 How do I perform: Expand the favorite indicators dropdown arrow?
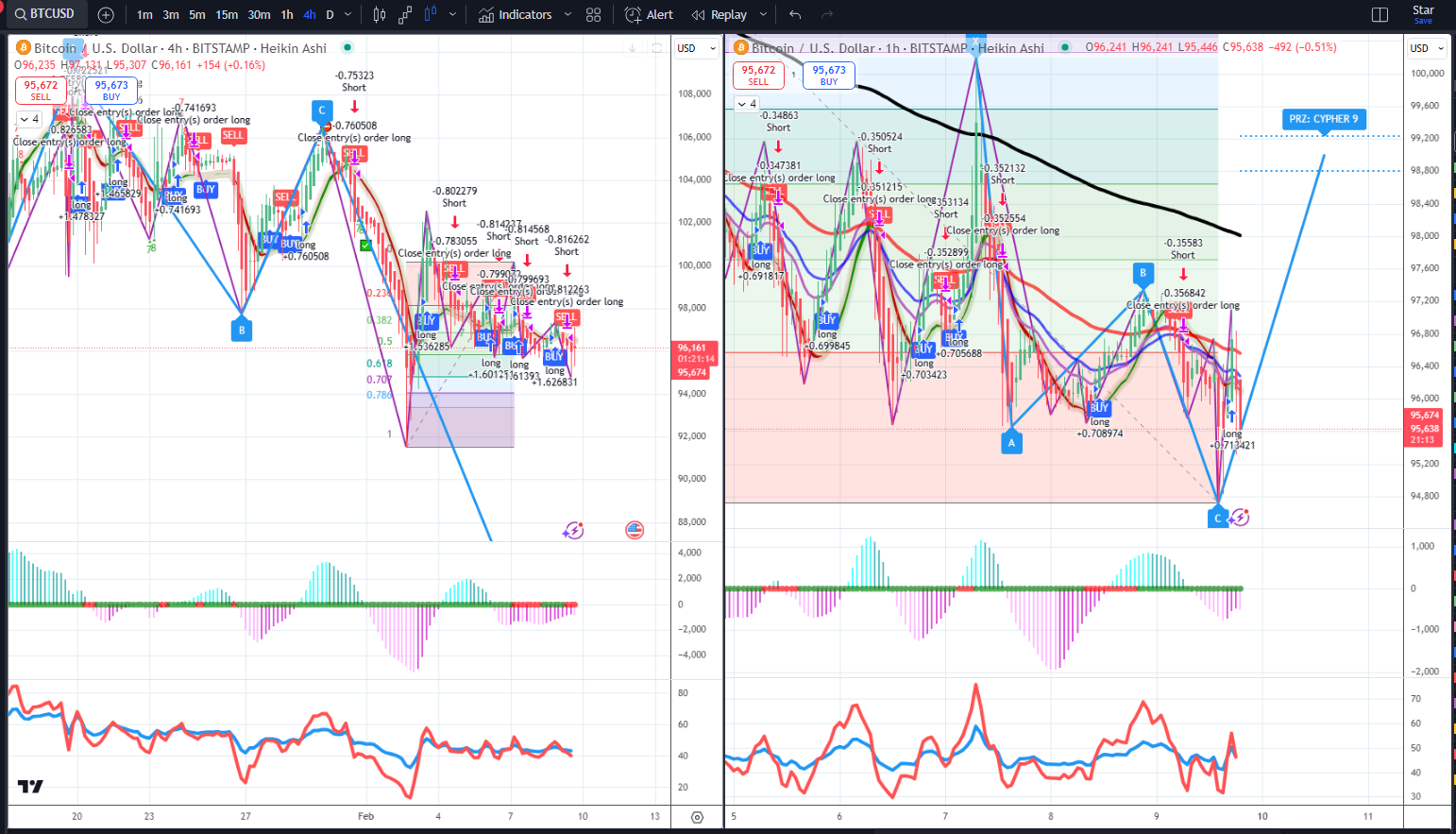click(567, 14)
